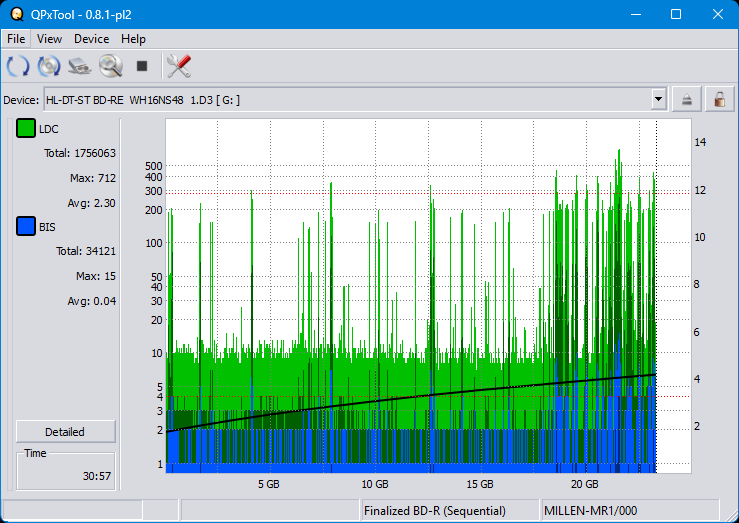The image size is (739, 523).
Task: Stop the test with the square icon
Action: [142, 67]
